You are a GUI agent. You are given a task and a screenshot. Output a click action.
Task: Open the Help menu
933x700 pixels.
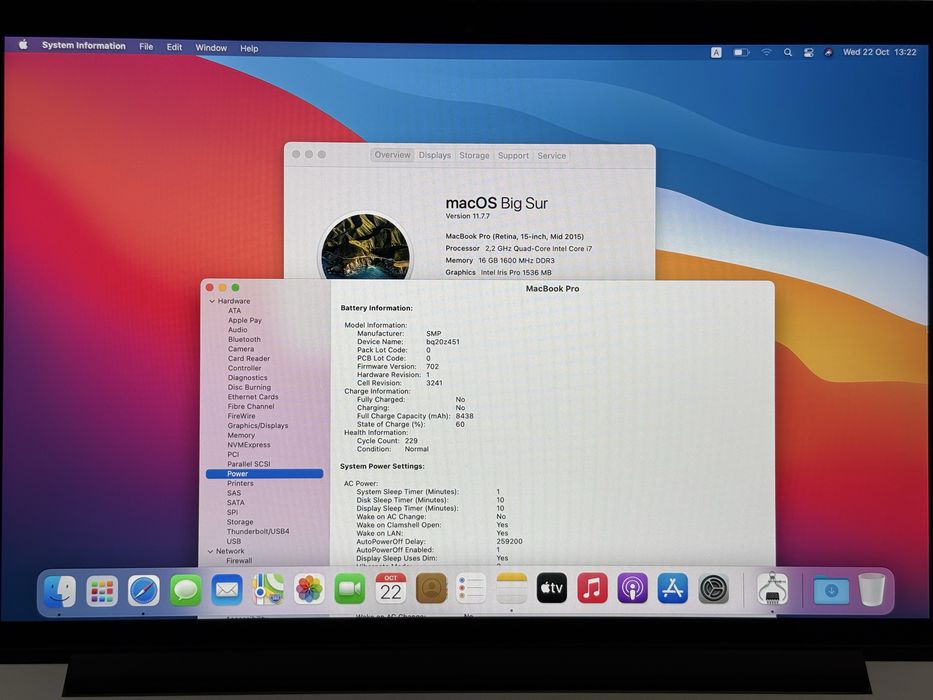click(x=249, y=49)
